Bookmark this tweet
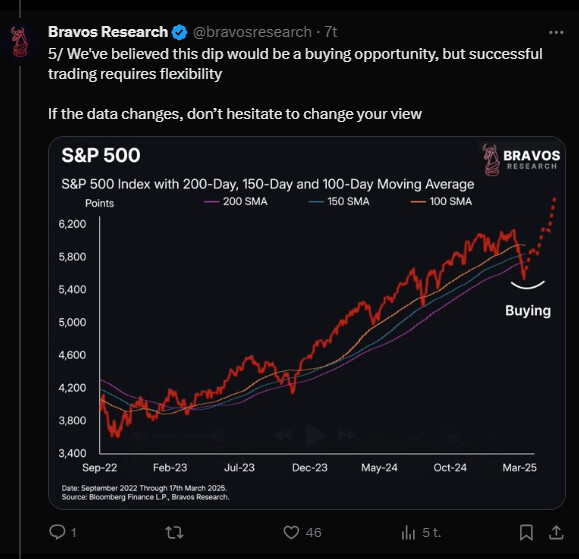Screen dimensions: 579x559 click(526, 532)
